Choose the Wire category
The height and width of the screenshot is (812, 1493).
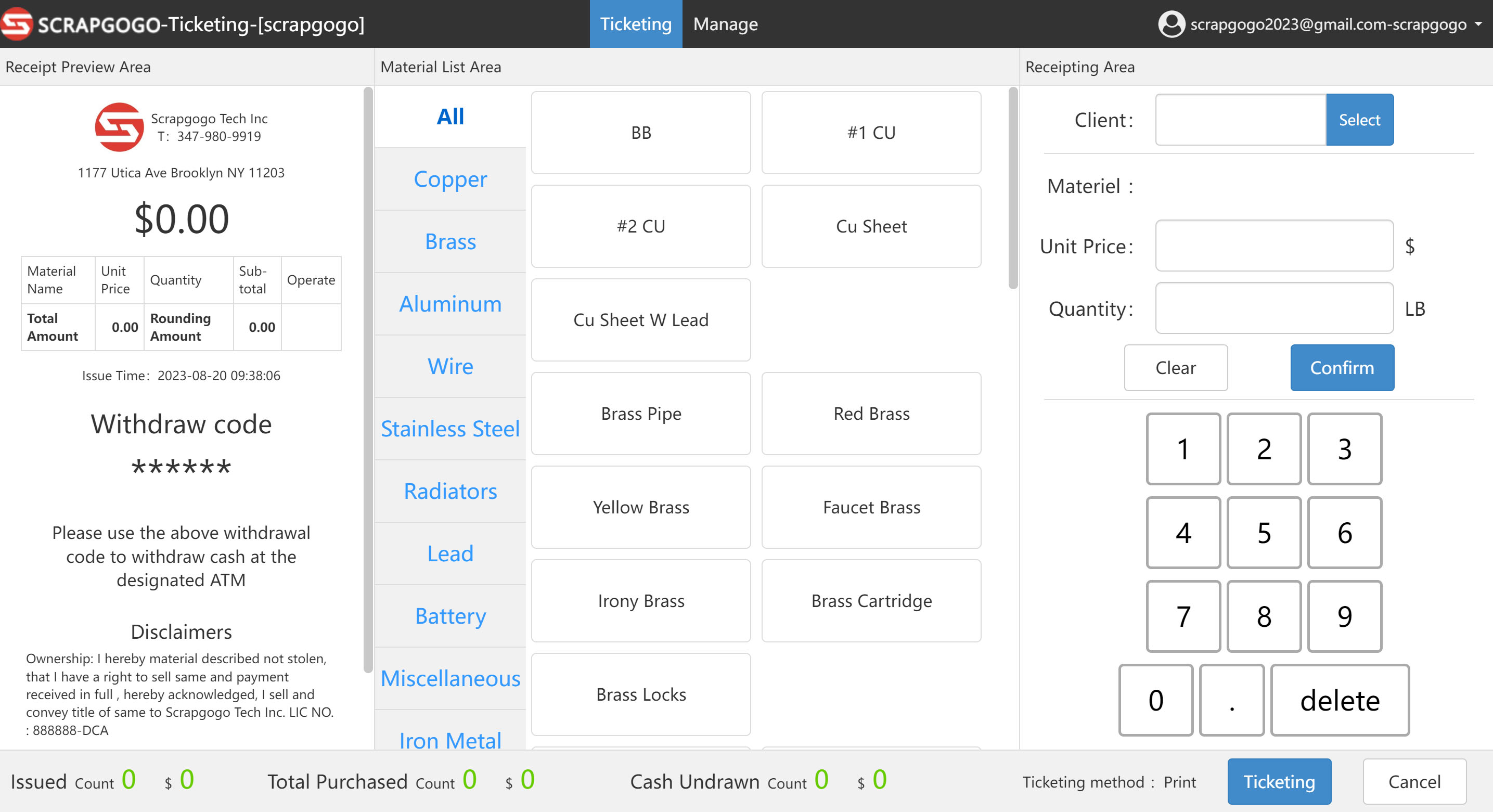click(x=451, y=366)
